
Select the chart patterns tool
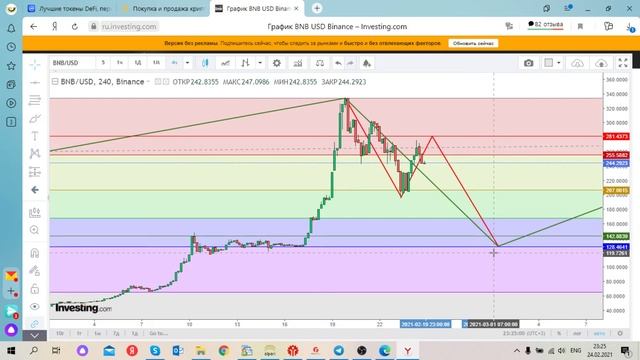[35, 153]
